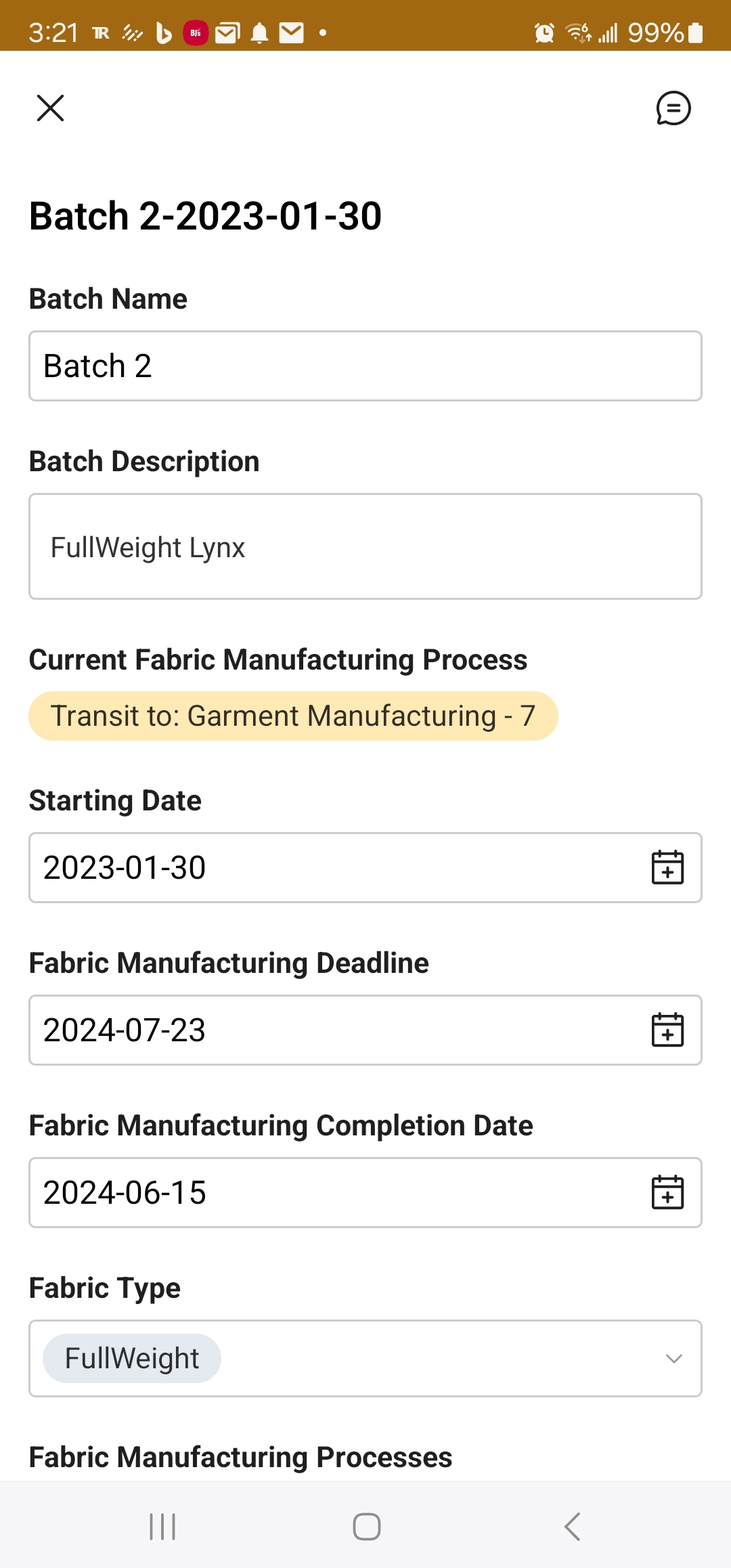Tap the deadline date 2024-07-23 field

pyautogui.click(x=325, y=1030)
